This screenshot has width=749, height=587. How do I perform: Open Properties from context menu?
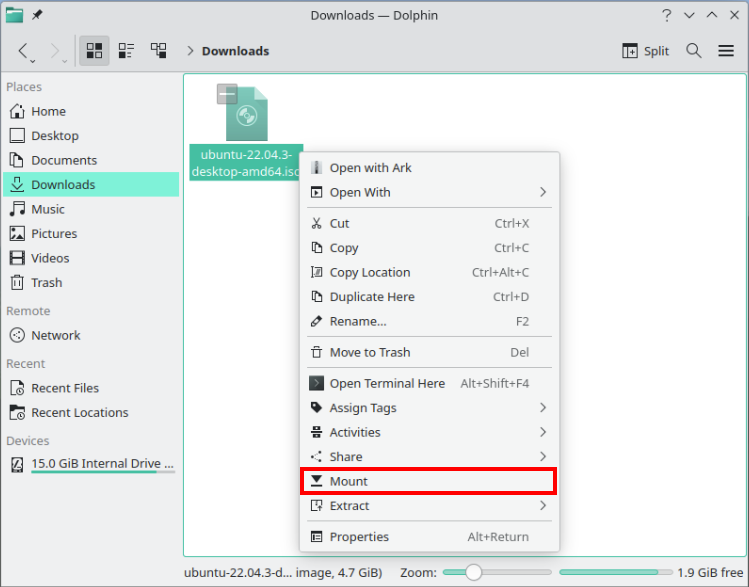click(x=429, y=537)
